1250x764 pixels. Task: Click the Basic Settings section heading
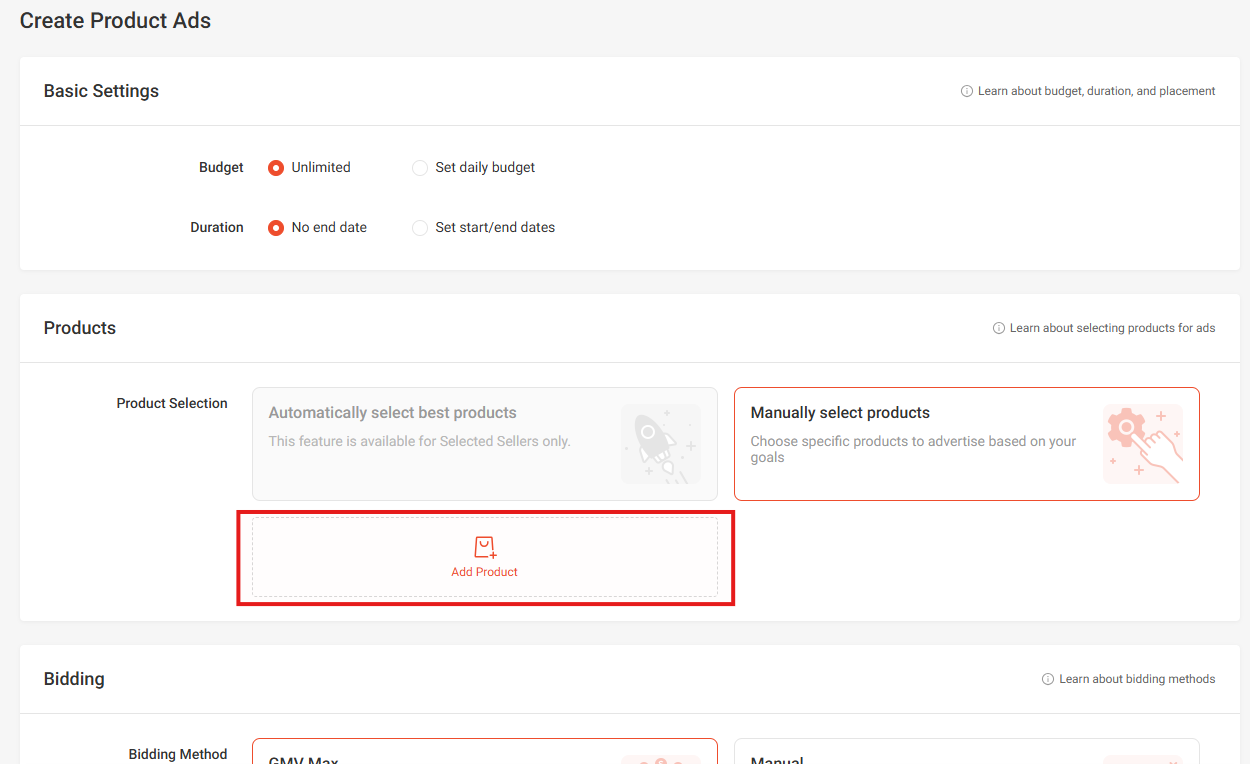pyautogui.click(x=101, y=91)
